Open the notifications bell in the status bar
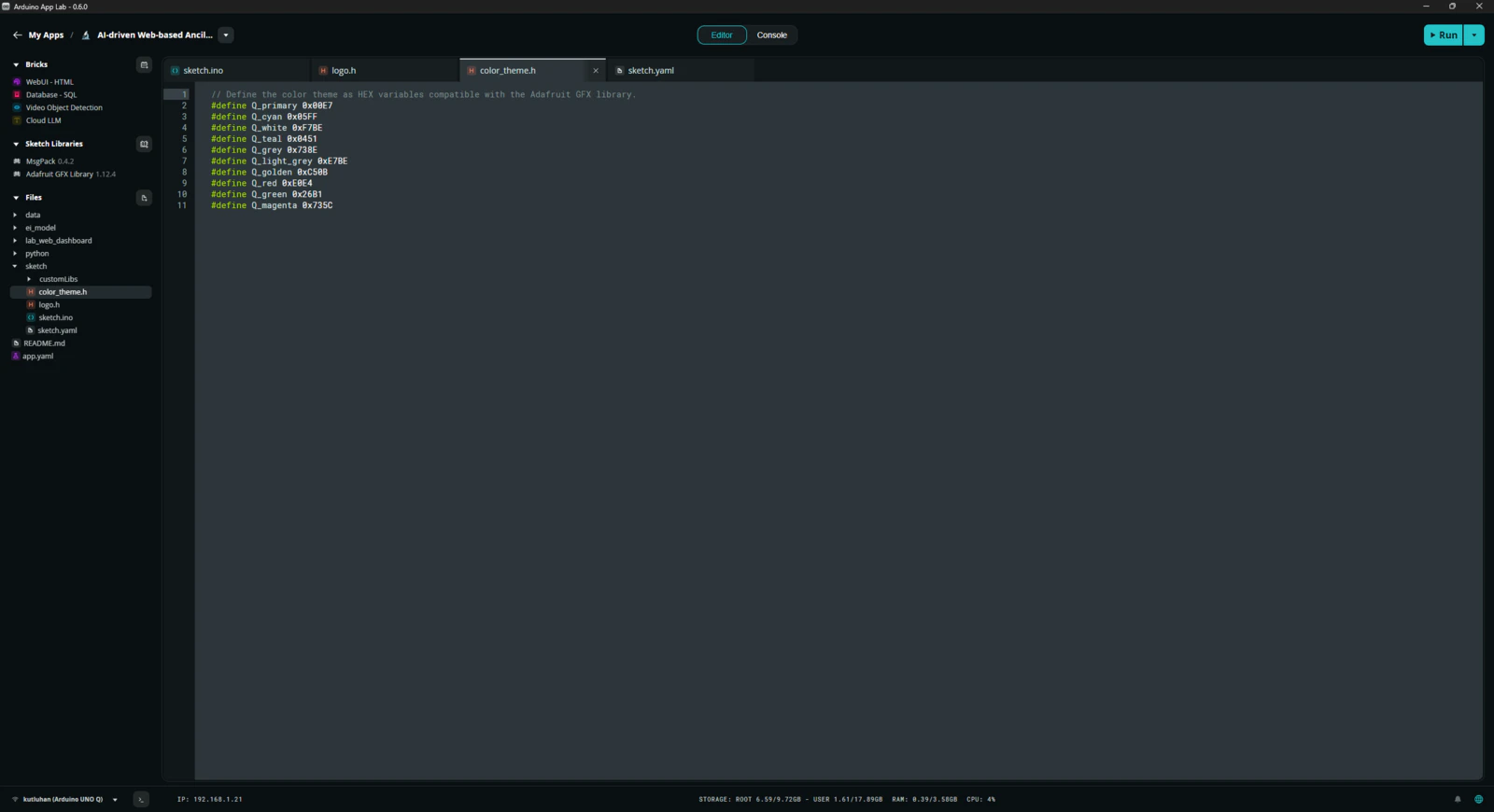The width and height of the screenshot is (1494, 812). pos(1458,799)
